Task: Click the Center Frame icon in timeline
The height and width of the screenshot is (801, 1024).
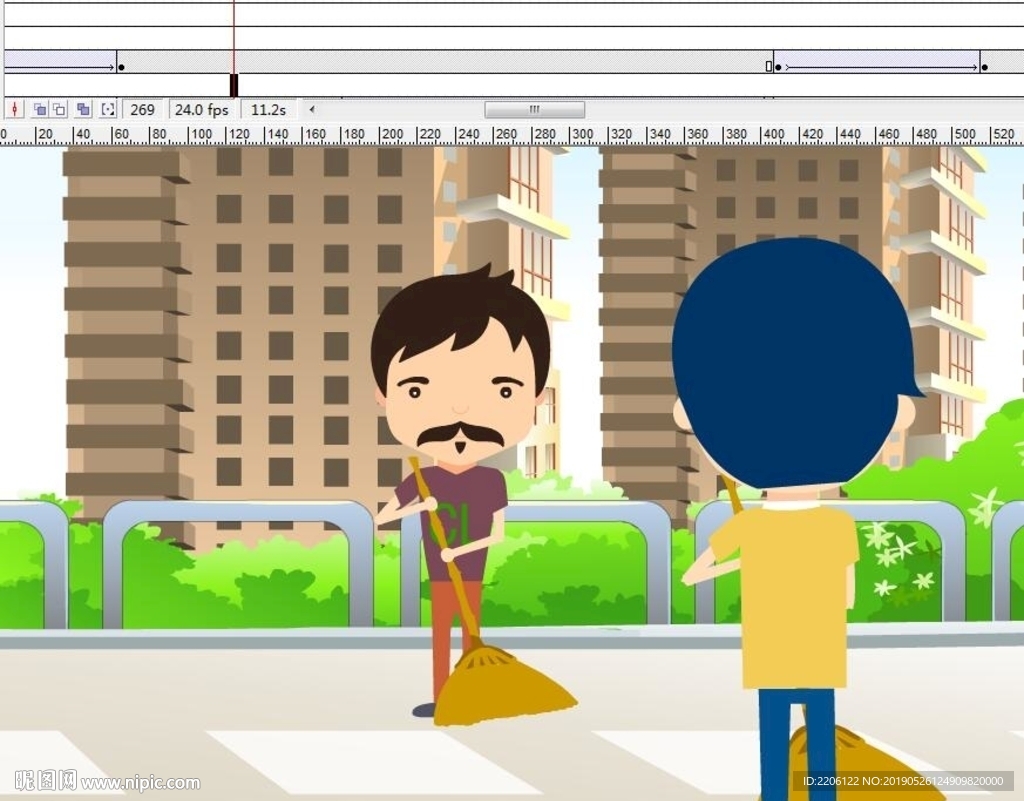Action: click(x=14, y=110)
